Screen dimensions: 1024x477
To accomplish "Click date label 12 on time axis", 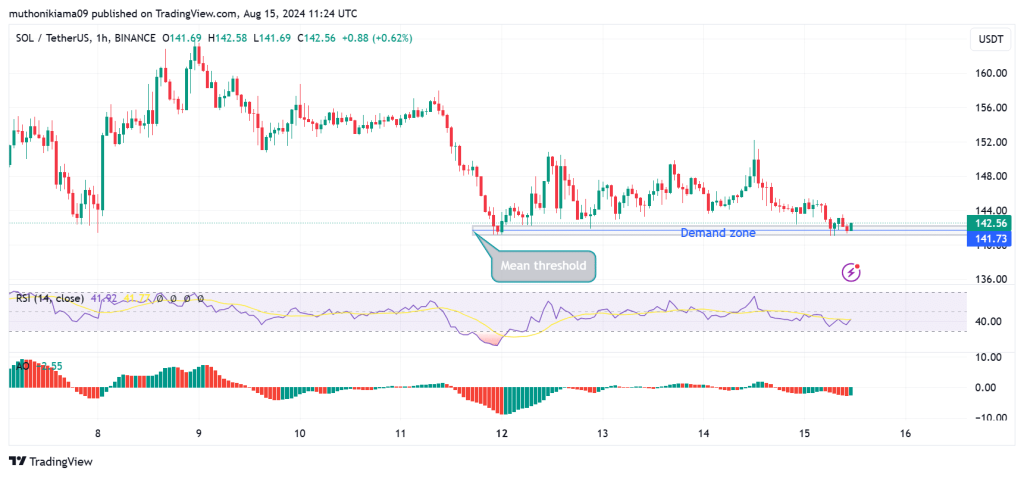I will 502,433.
